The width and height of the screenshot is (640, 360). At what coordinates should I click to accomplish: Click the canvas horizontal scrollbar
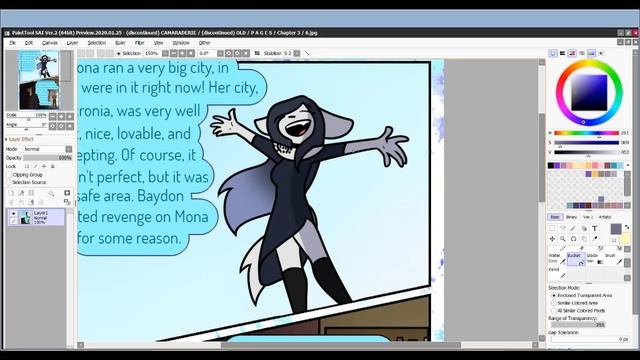click(341, 345)
